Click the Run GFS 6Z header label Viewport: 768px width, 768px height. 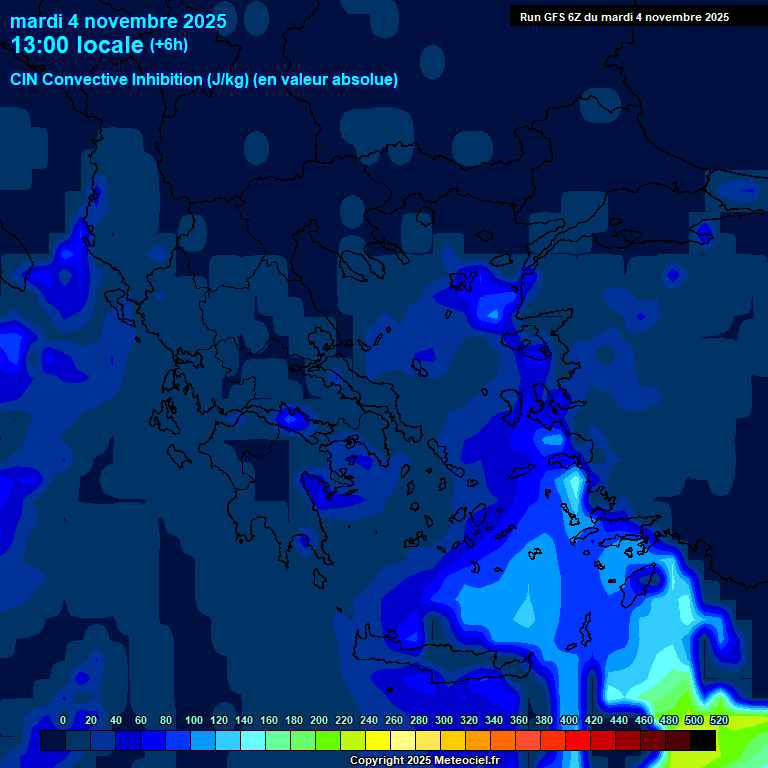pyautogui.click(x=624, y=17)
